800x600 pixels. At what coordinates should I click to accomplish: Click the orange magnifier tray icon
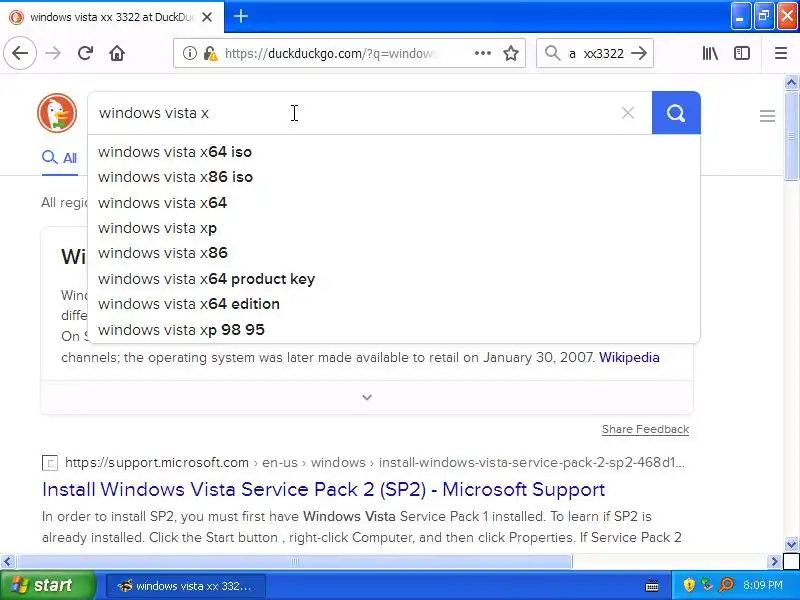tap(726, 585)
